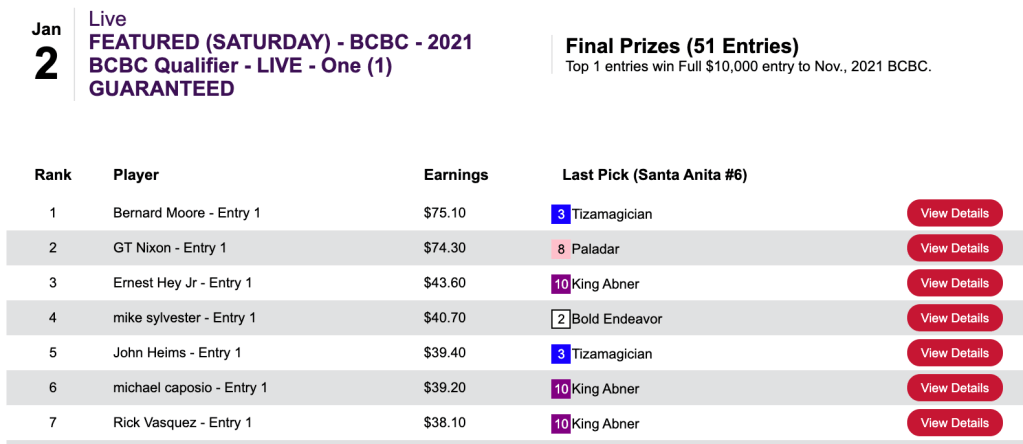This screenshot has width=1023, height=444.
Task: Click the pink number 8 Paladar badge
Action: point(560,249)
